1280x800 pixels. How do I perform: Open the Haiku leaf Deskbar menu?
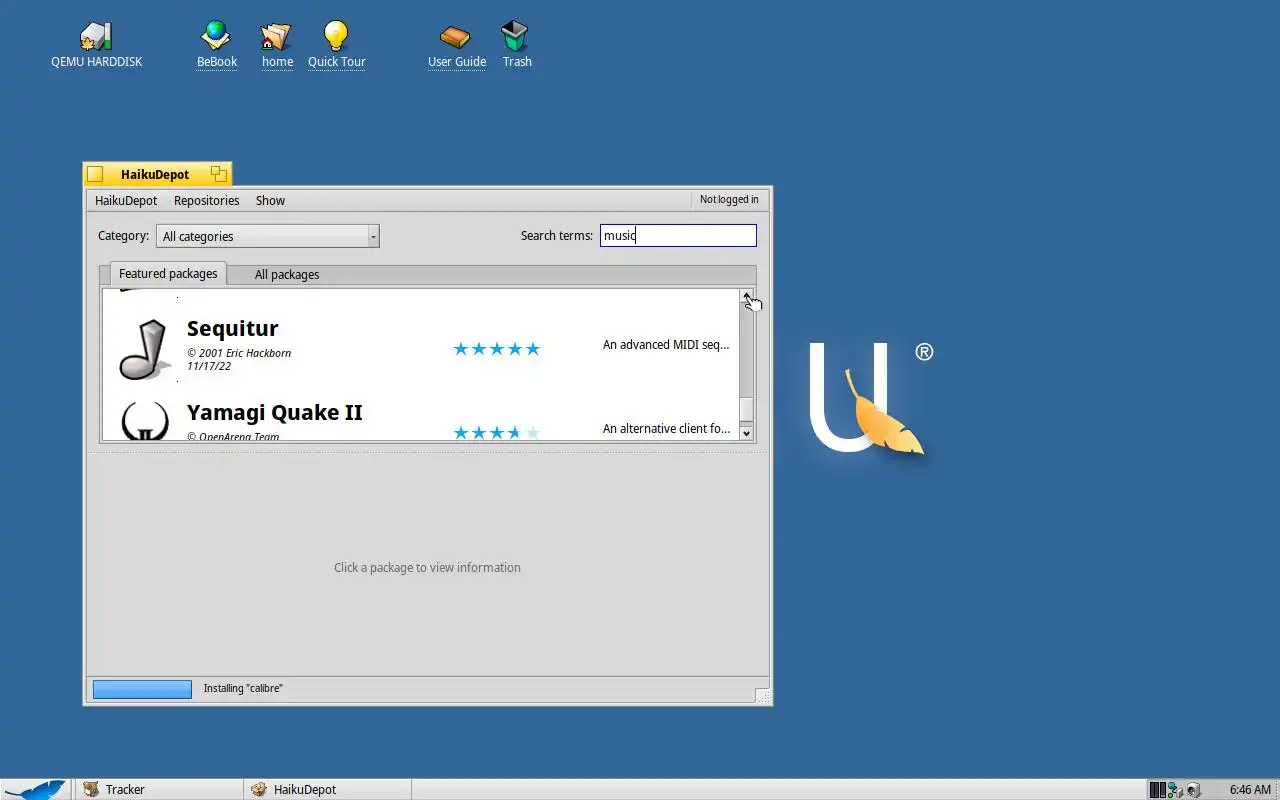click(x=35, y=789)
